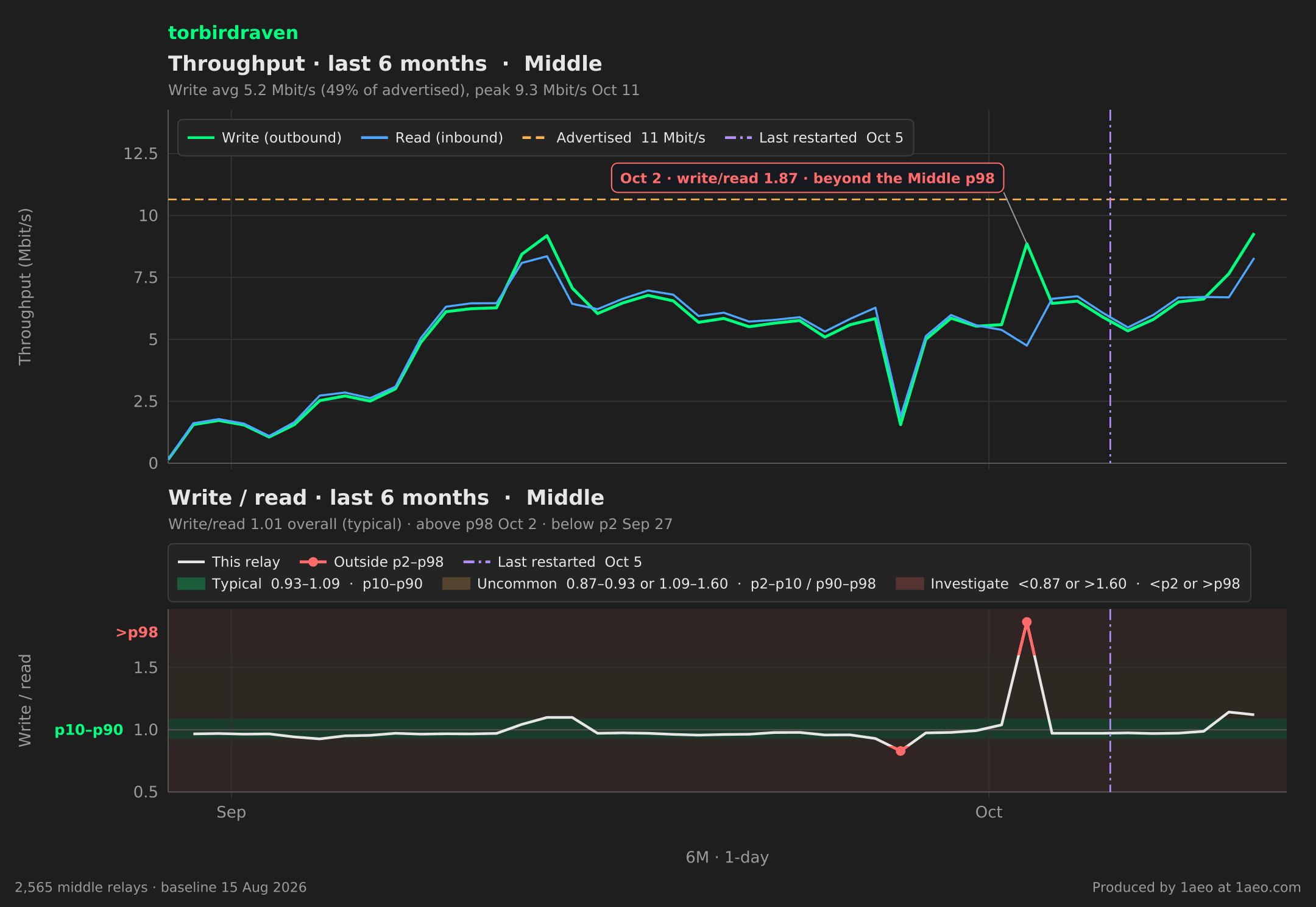
Task: Click the torbirdraven relay name
Action: tap(233, 33)
